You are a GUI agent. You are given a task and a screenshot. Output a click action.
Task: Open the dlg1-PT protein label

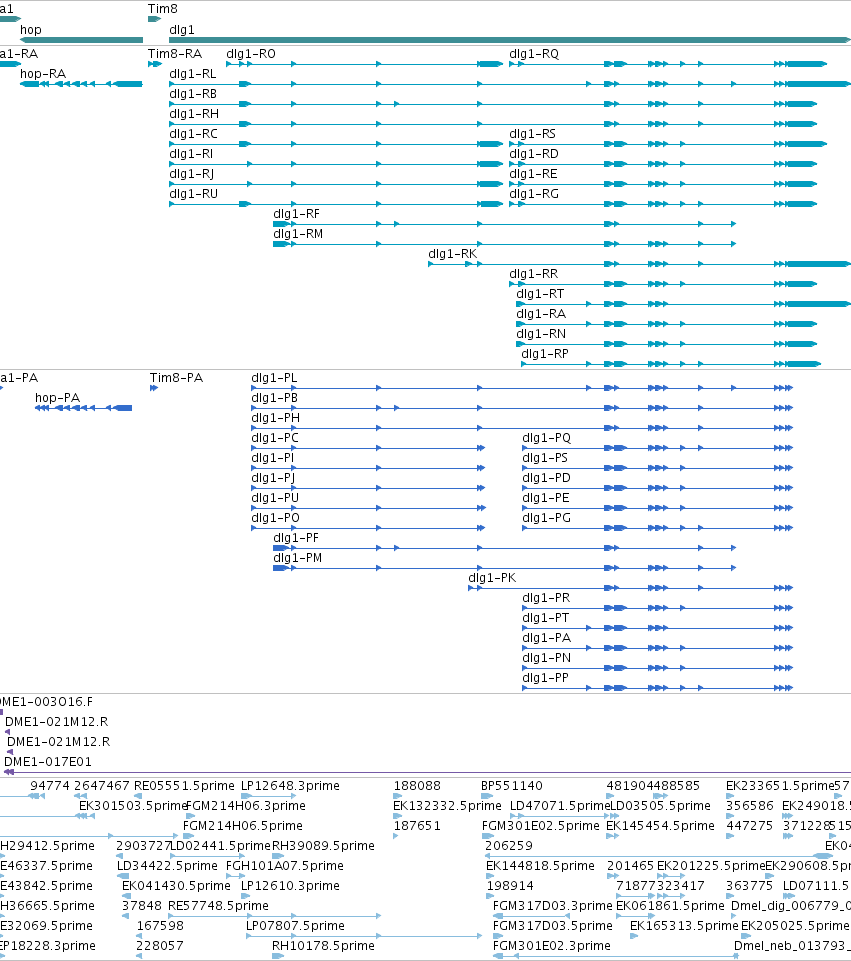point(545,618)
